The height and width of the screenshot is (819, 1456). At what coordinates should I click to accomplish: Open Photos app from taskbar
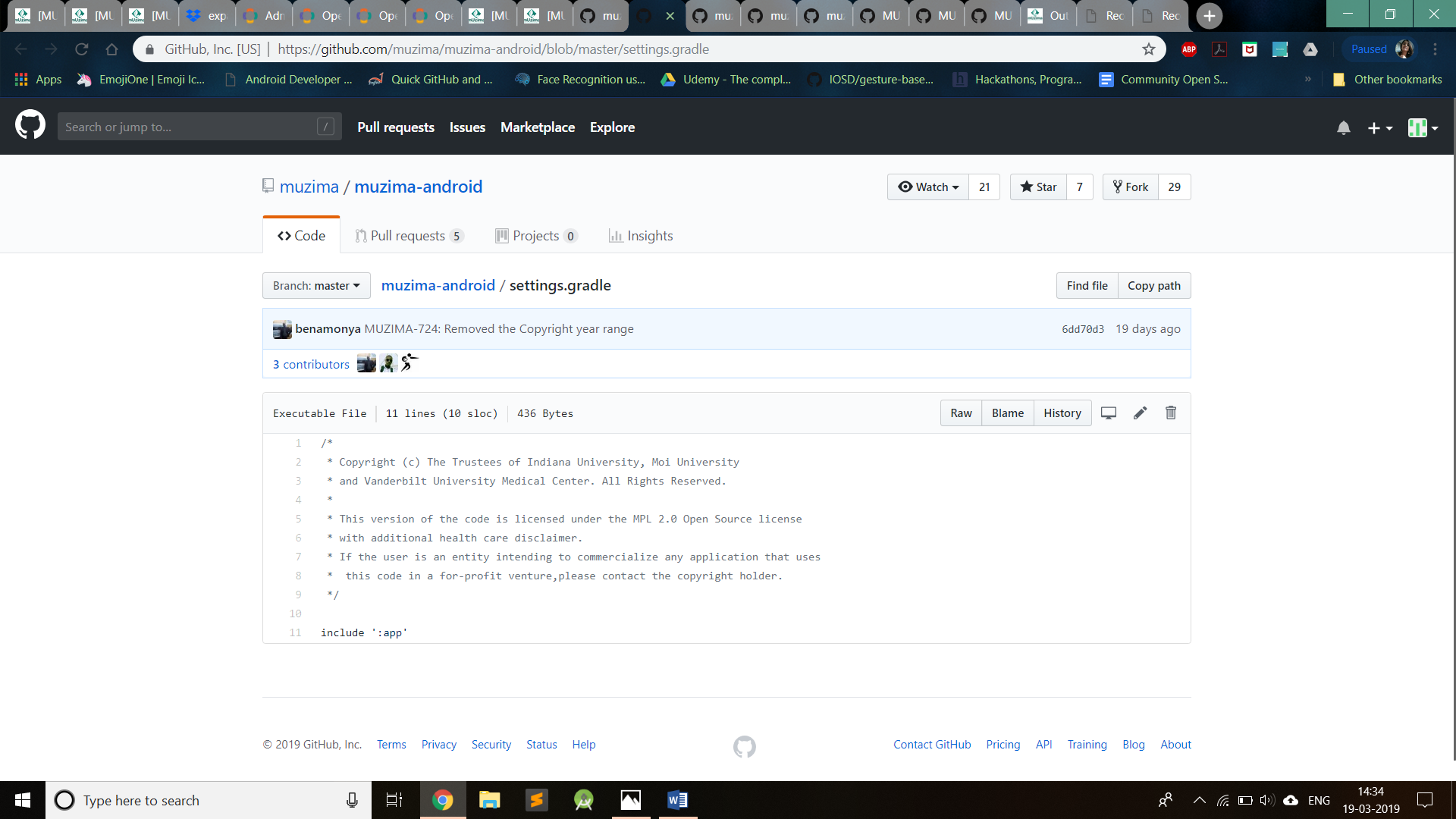[x=631, y=800]
